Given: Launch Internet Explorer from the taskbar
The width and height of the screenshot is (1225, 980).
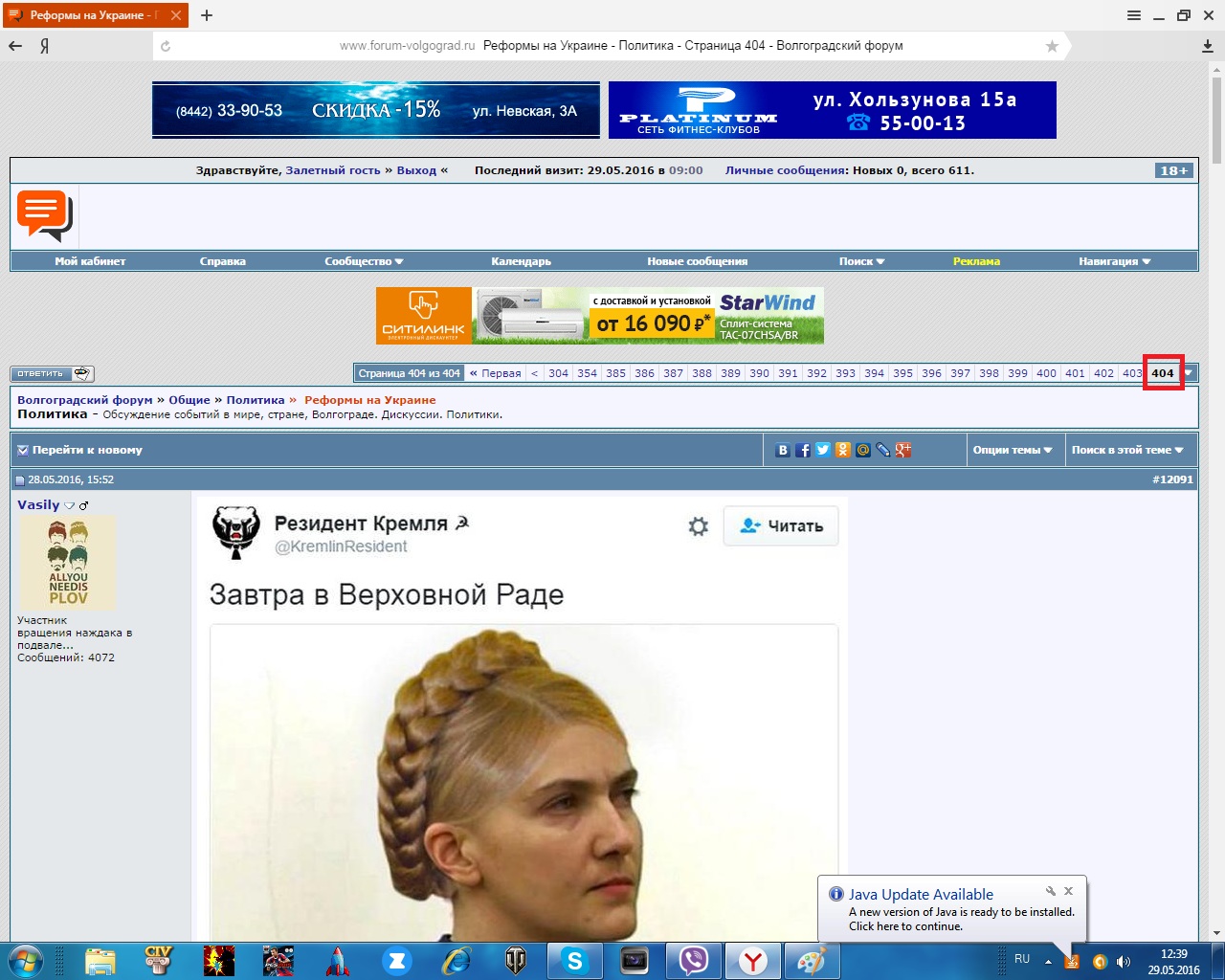Looking at the screenshot, I should [x=456, y=961].
